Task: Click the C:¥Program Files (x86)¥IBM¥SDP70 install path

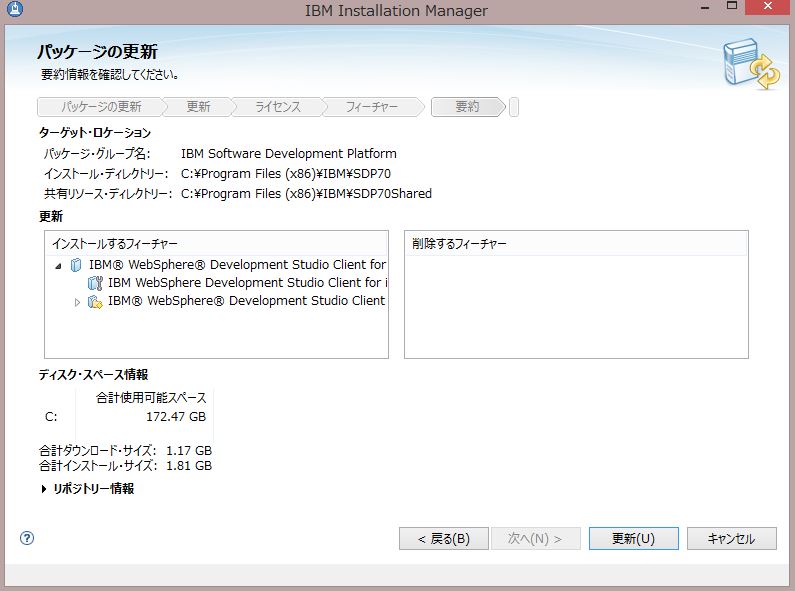Action: click(x=286, y=174)
